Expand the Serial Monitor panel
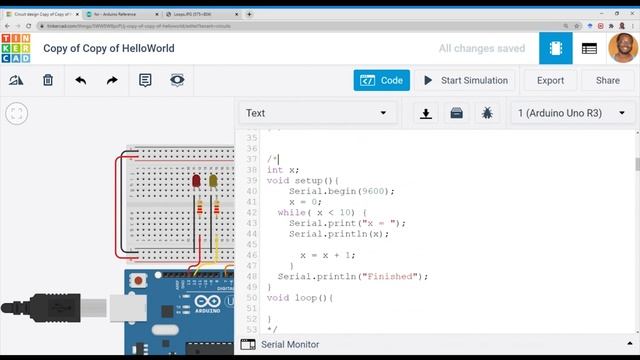The width and height of the screenshot is (640, 360). coord(630,344)
